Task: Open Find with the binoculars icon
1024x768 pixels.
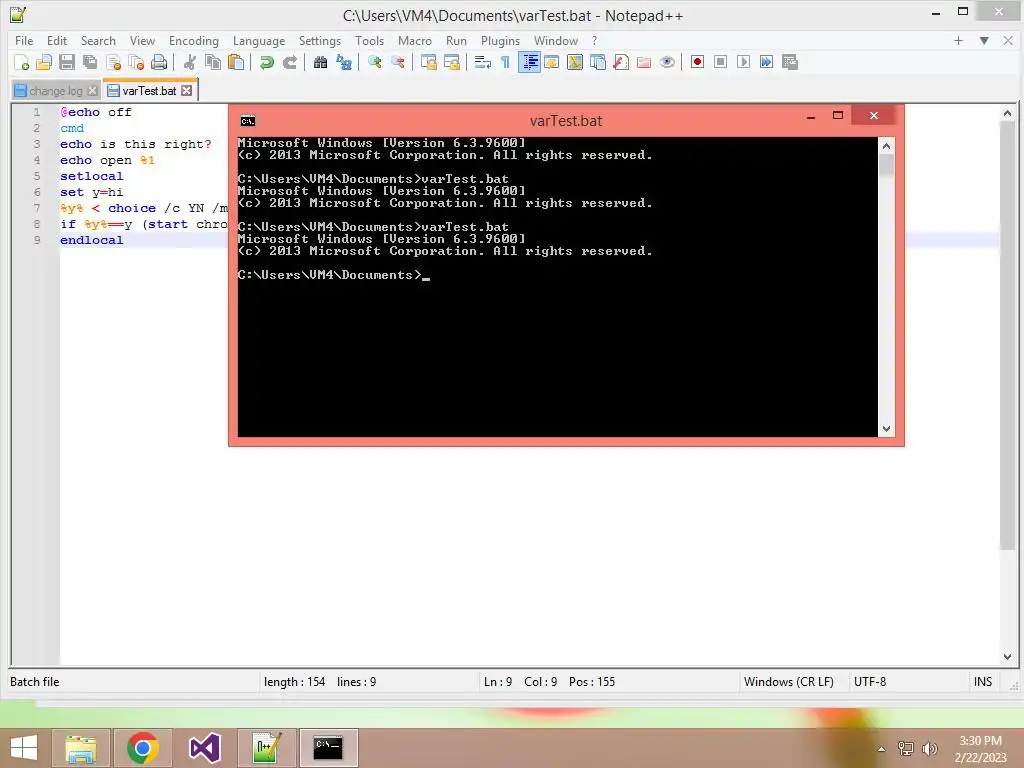Action: (x=320, y=62)
